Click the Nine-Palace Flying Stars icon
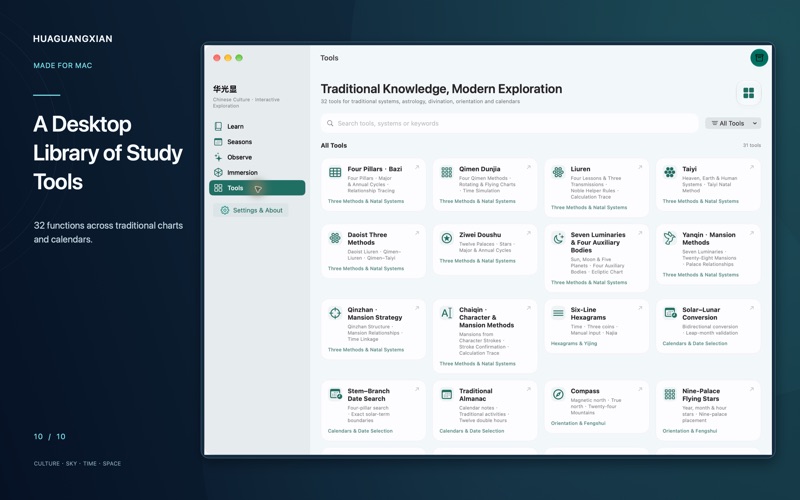800x500 pixels. coord(669,394)
